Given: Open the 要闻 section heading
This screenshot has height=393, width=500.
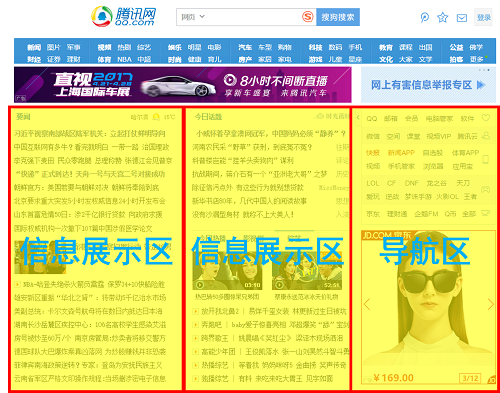Looking at the screenshot, I should click(x=23, y=117).
